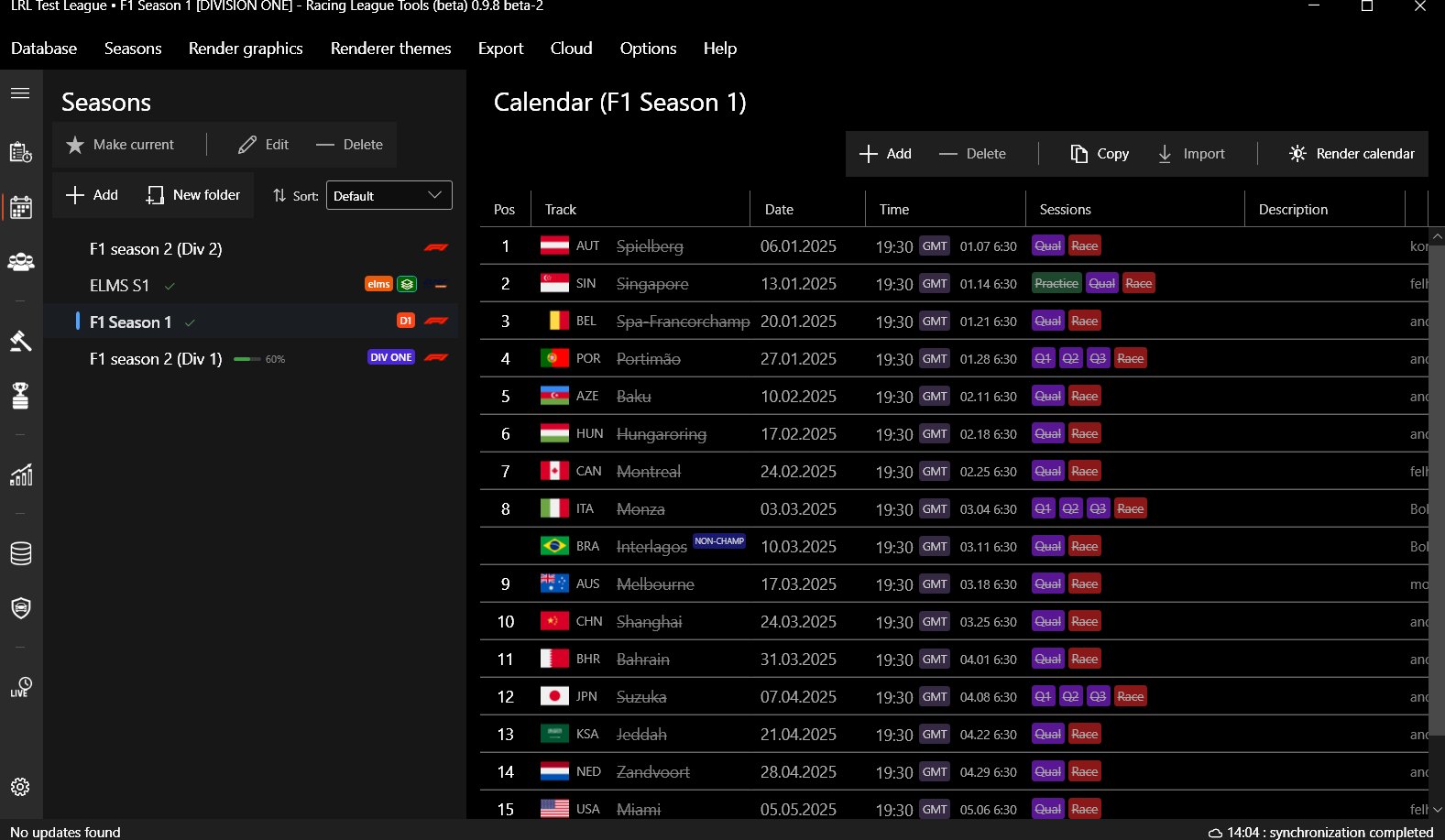
Task: Open the Database menu
Action: (44, 49)
